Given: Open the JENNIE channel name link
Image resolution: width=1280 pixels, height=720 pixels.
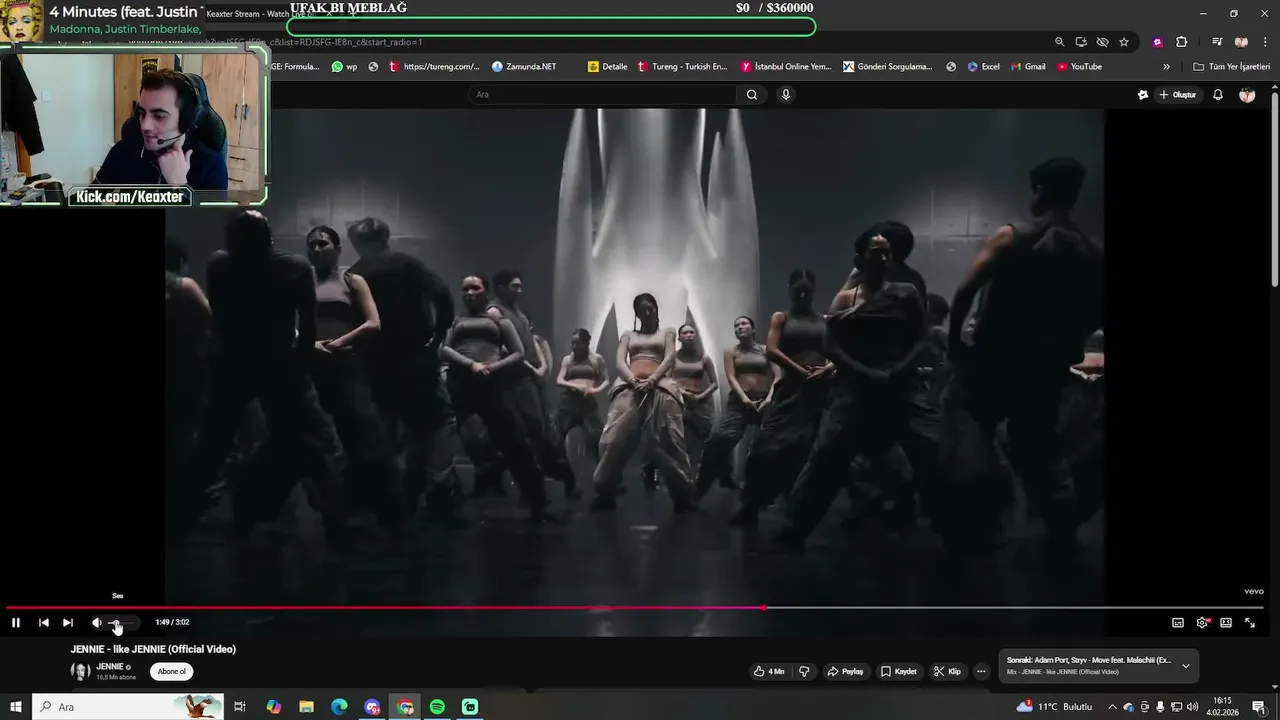Looking at the screenshot, I should tap(110, 667).
